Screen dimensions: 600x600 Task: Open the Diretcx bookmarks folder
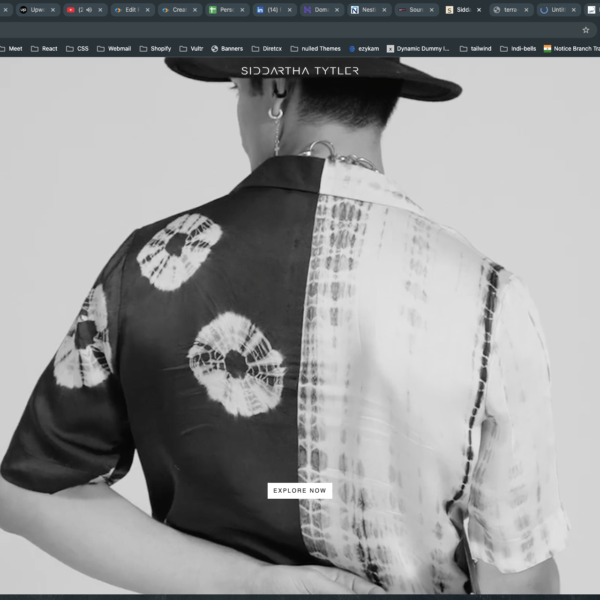[267, 49]
